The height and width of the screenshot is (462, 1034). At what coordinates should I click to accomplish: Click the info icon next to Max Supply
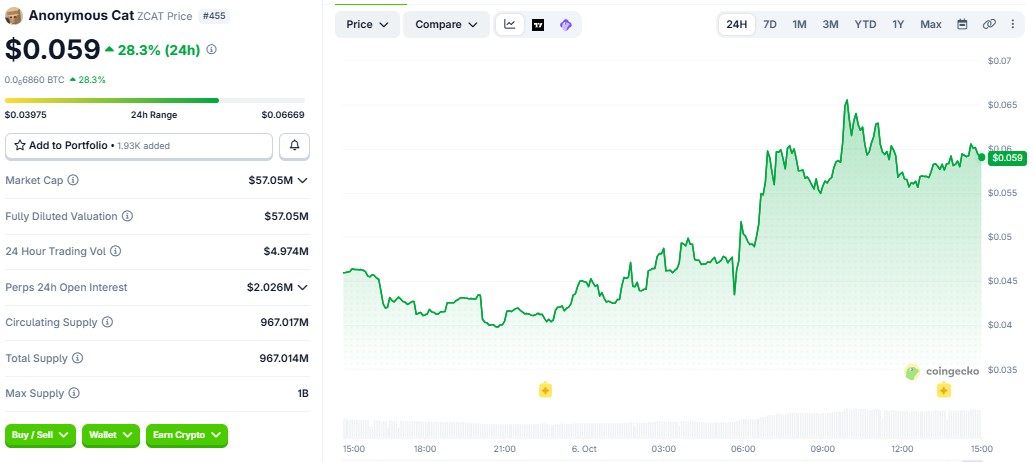point(74,393)
